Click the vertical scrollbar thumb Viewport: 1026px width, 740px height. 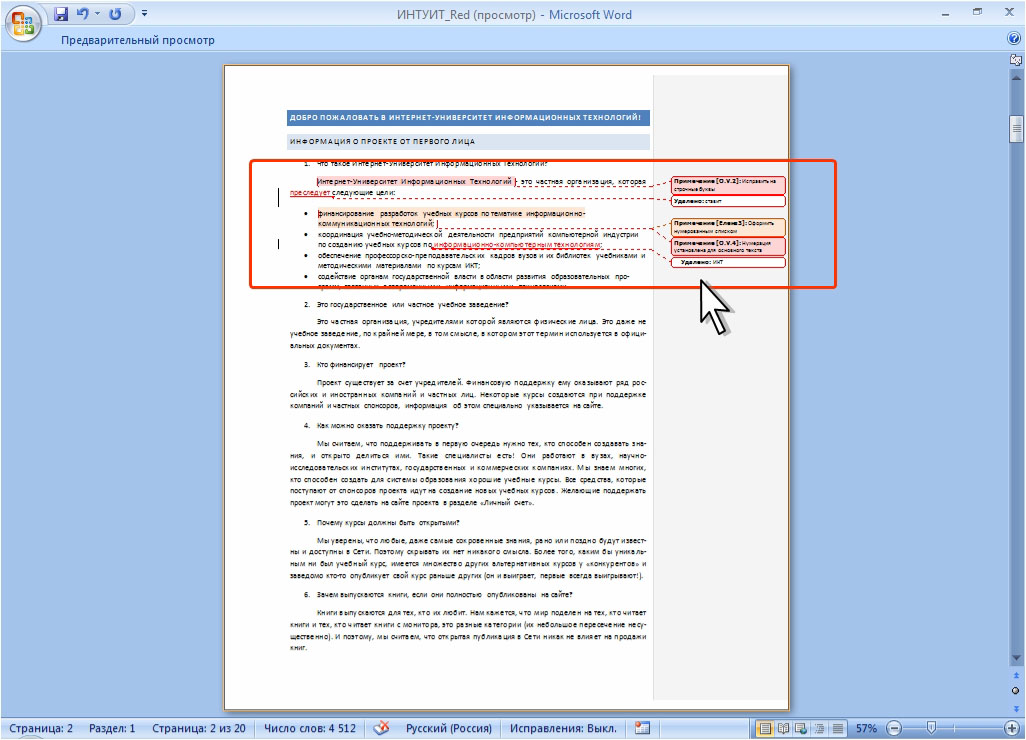tap(1016, 129)
